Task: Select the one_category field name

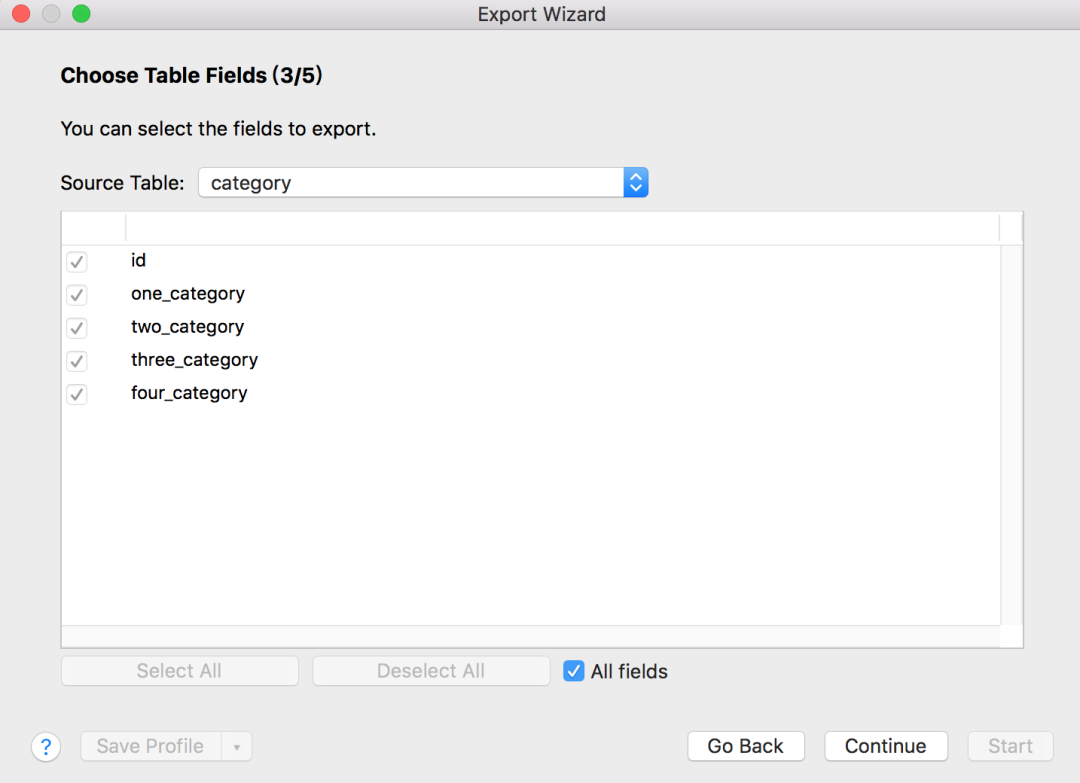Action: coord(188,294)
